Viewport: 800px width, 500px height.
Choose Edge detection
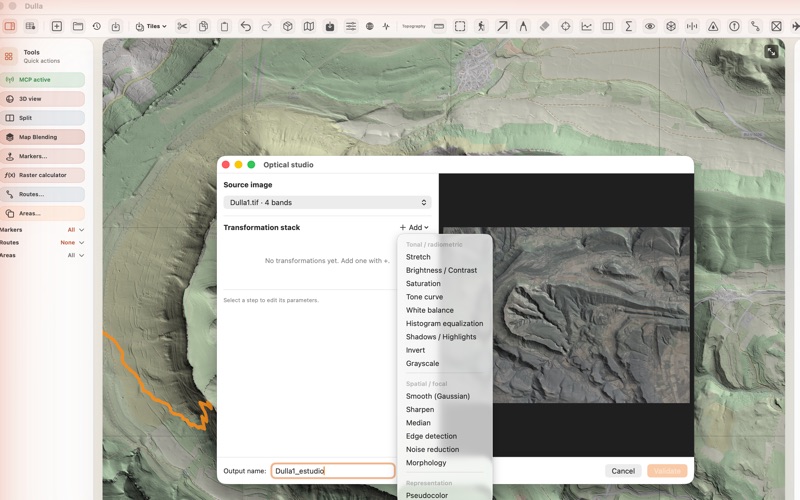point(431,436)
